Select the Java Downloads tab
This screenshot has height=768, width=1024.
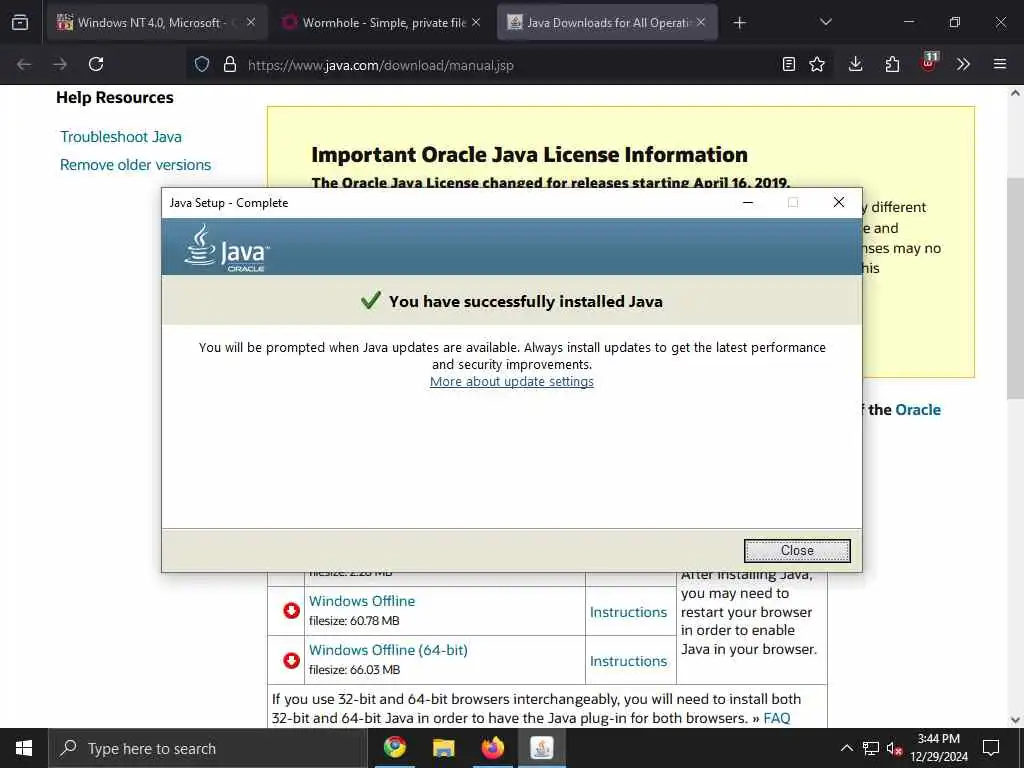(x=600, y=23)
